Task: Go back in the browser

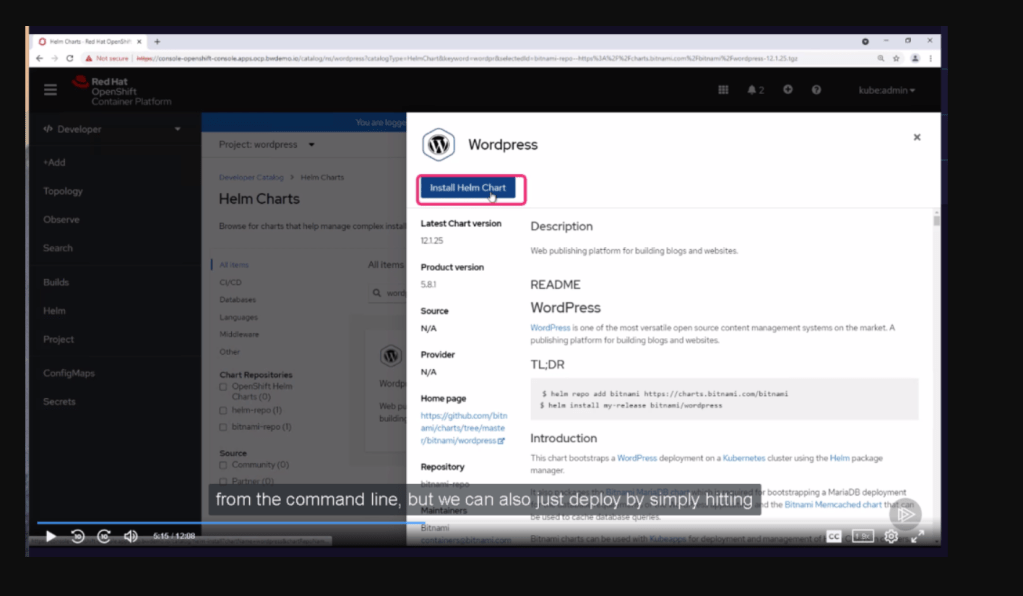Action: (x=40, y=58)
